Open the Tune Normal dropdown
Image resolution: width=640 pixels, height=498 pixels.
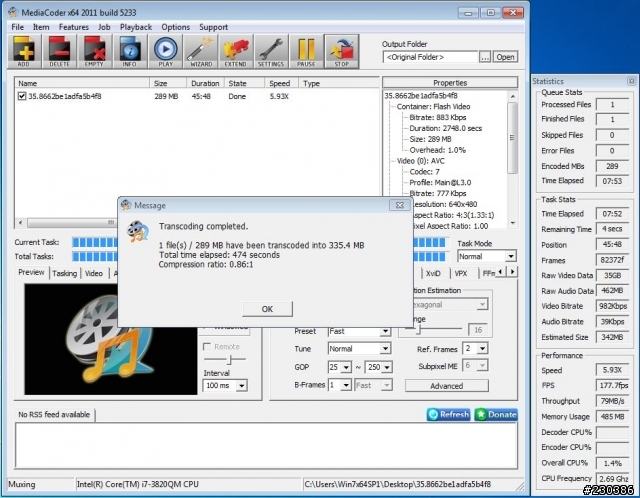[x=385, y=349]
